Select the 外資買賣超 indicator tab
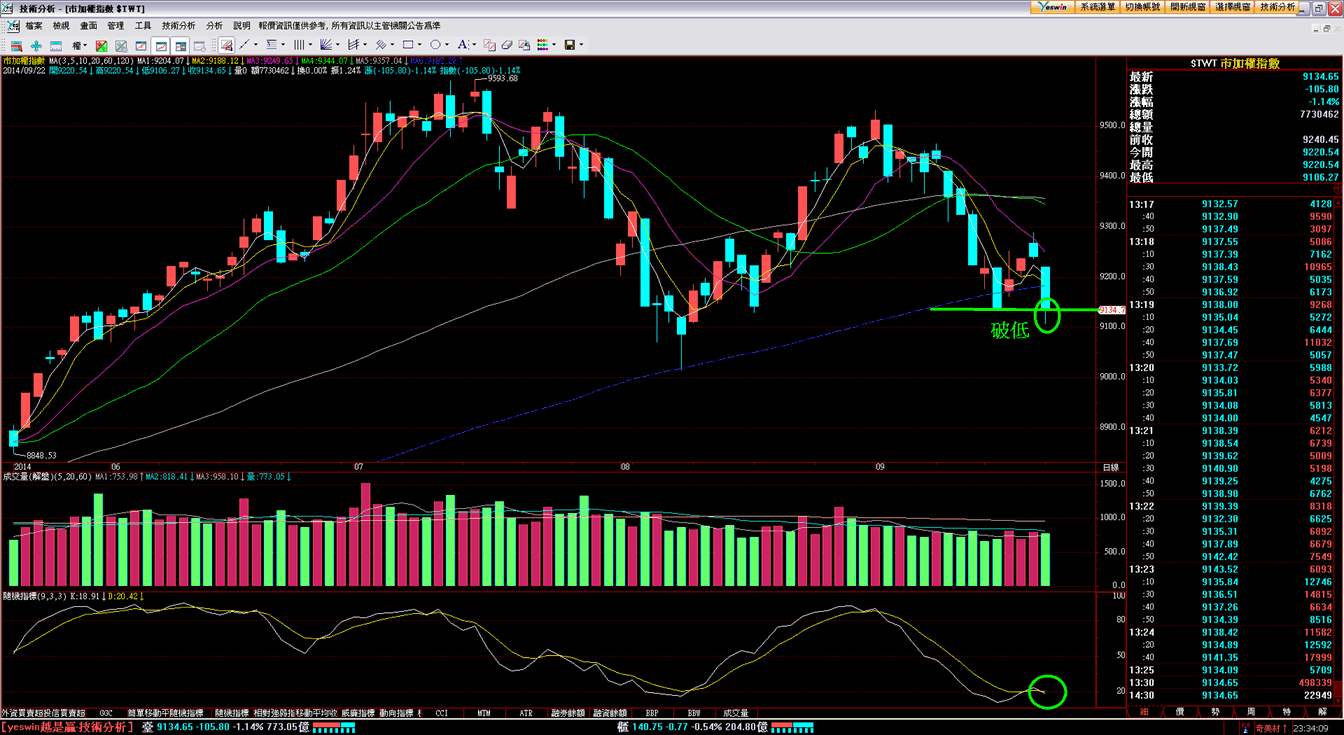The image size is (1344, 735). click(22, 713)
